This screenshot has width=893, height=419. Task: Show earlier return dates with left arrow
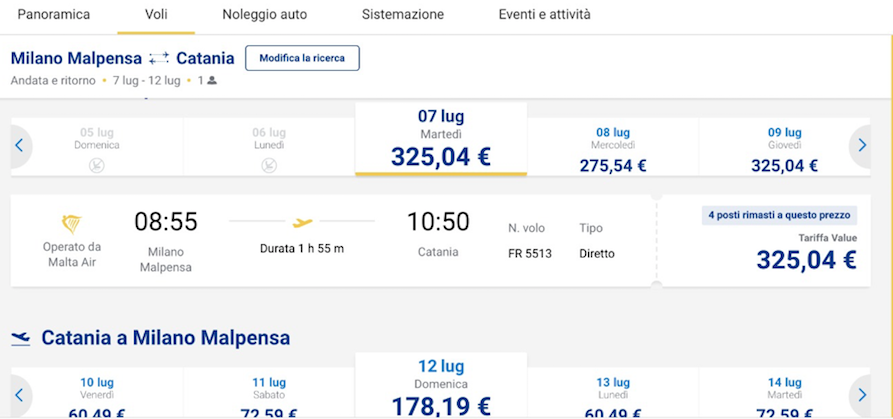[20, 395]
